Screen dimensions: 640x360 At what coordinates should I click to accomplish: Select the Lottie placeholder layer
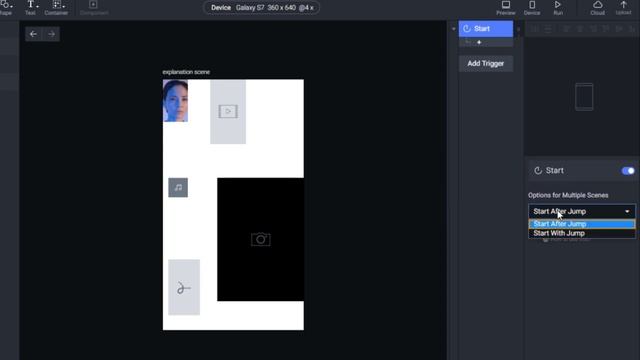click(184, 287)
